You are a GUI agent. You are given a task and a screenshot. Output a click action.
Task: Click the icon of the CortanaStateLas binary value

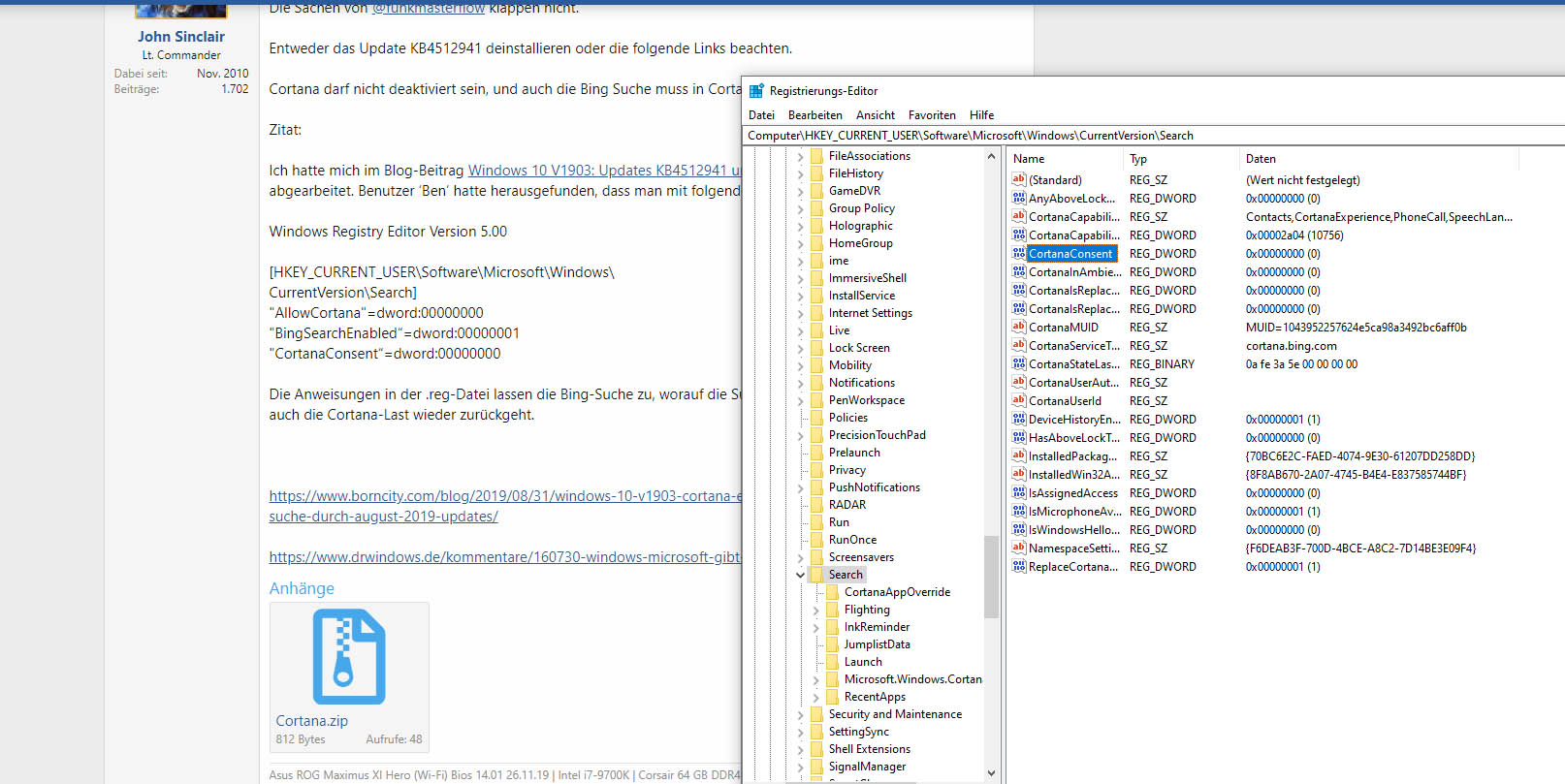click(x=1018, y=363)
